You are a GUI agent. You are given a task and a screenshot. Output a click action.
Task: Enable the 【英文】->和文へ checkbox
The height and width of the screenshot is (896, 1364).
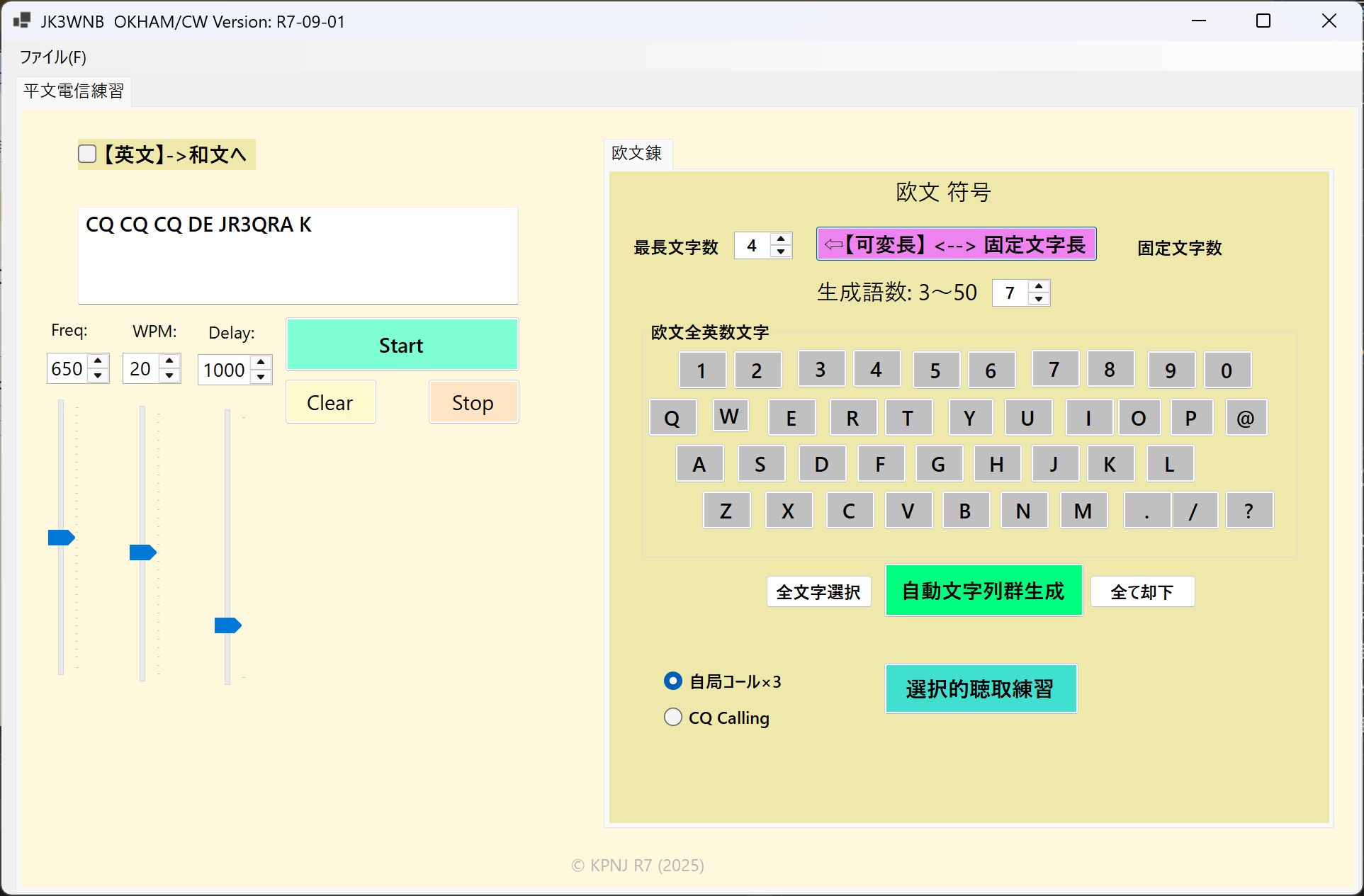coord(87,154)
